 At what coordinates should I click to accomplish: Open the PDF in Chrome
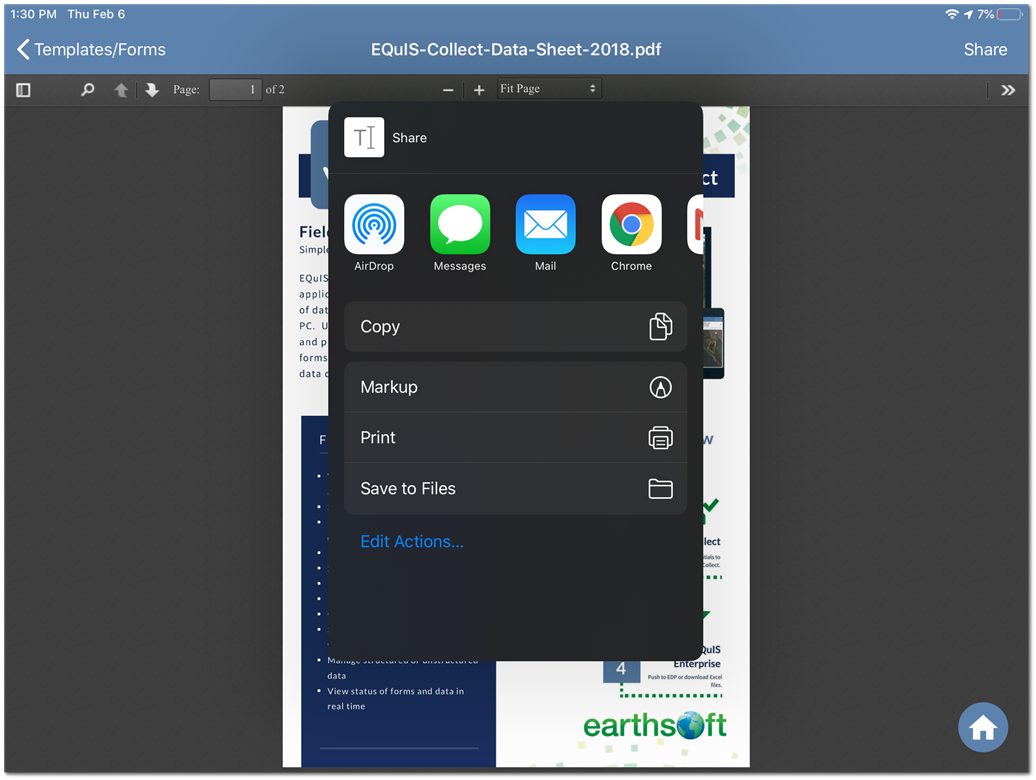pyautogui.click(x=631, y=224)
